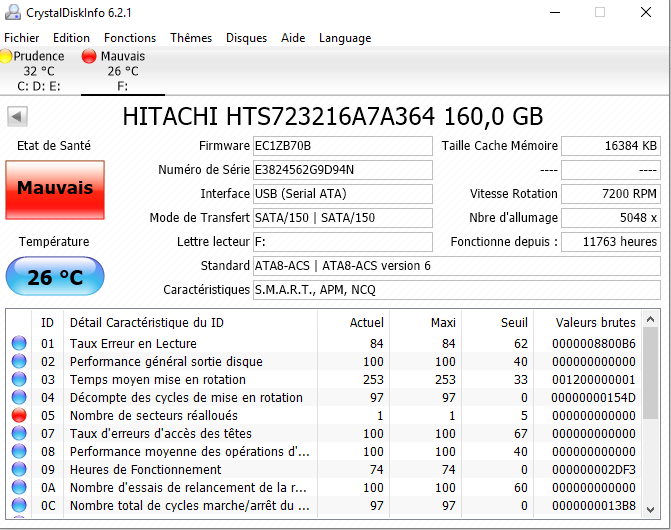
Task: Click blue status dot for ID 08
Action: (x=19, y=451)
